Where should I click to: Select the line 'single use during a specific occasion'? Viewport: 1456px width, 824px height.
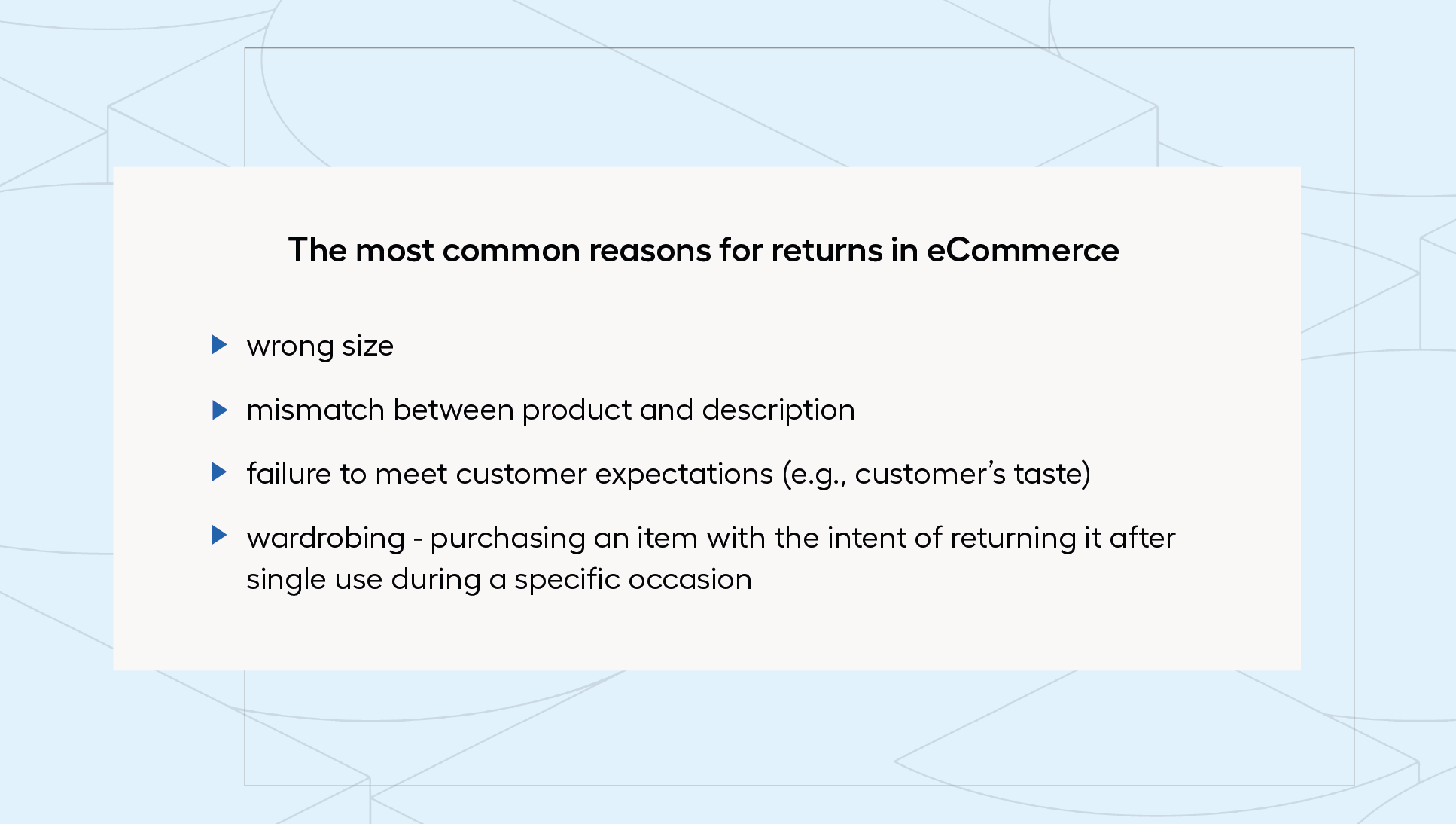point(499,580)
